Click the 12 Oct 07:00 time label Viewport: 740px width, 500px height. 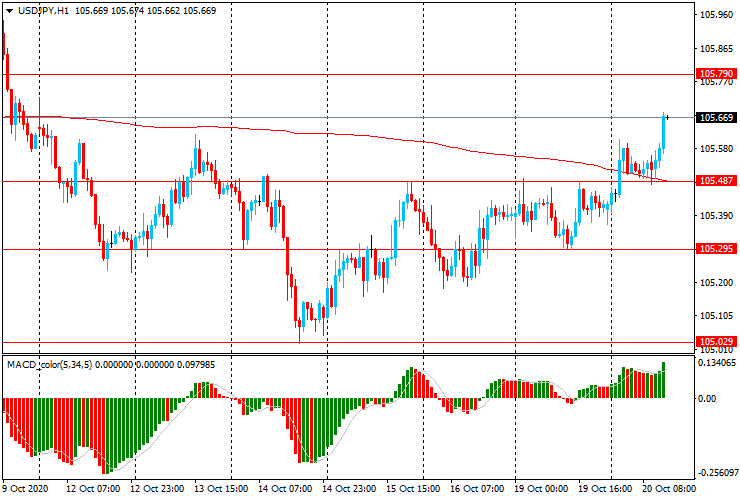tap(93, 488)
